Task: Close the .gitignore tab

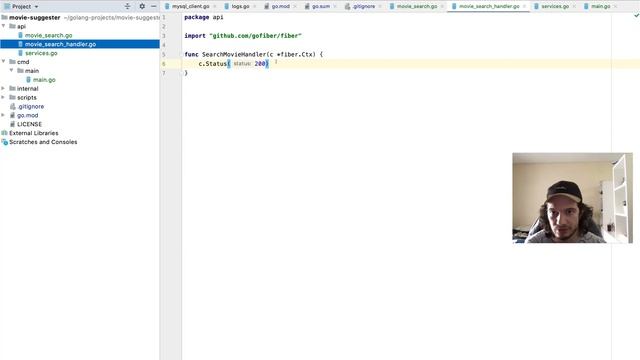Action: pos(380,7)
